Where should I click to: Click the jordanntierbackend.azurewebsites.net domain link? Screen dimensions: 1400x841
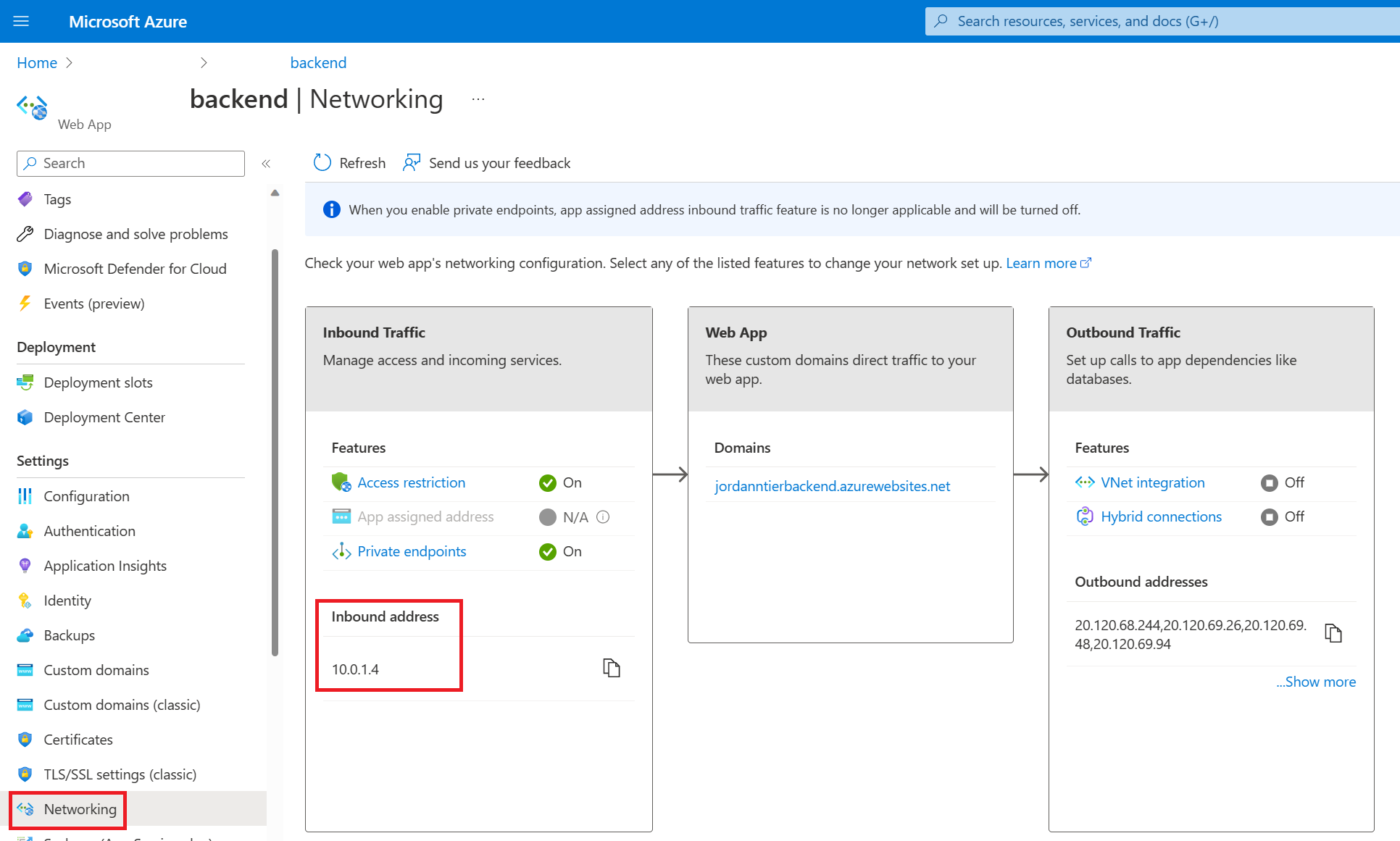point(832,486)
